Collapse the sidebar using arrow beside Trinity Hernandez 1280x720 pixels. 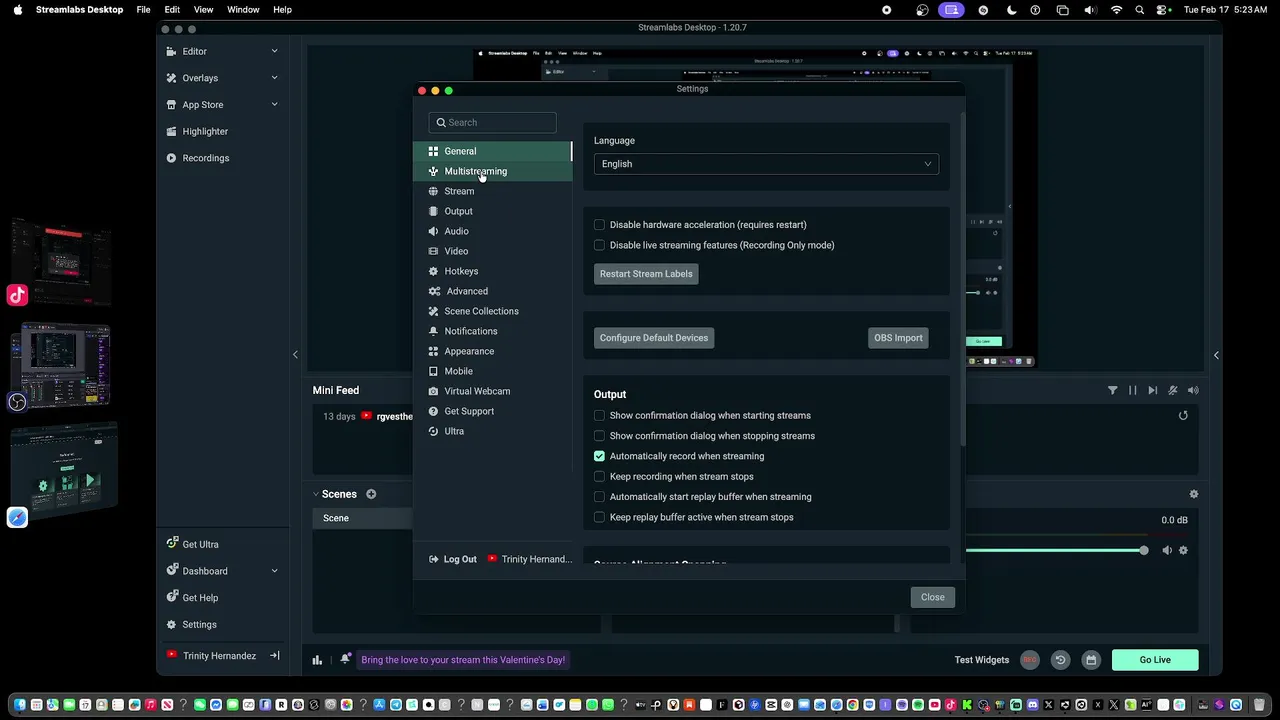pyautogui.click(x=275, y=656)
